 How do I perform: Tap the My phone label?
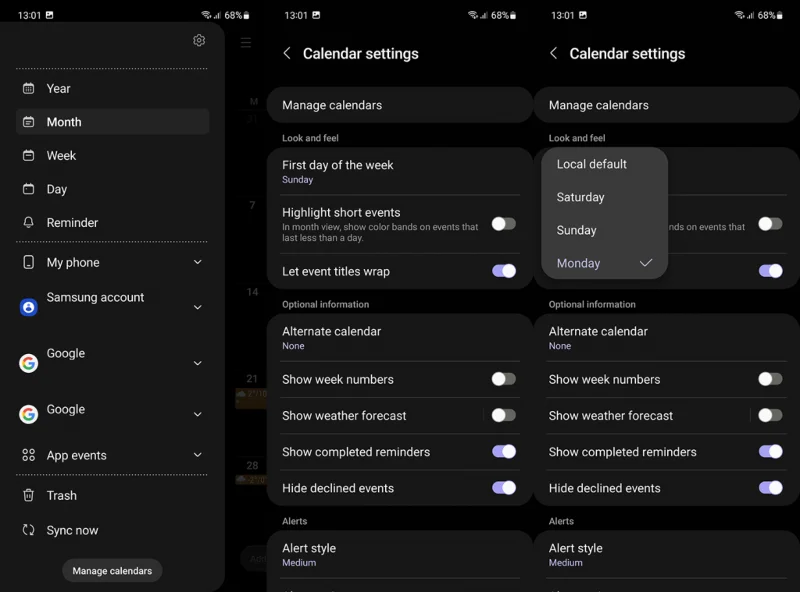tap(73, 262)
